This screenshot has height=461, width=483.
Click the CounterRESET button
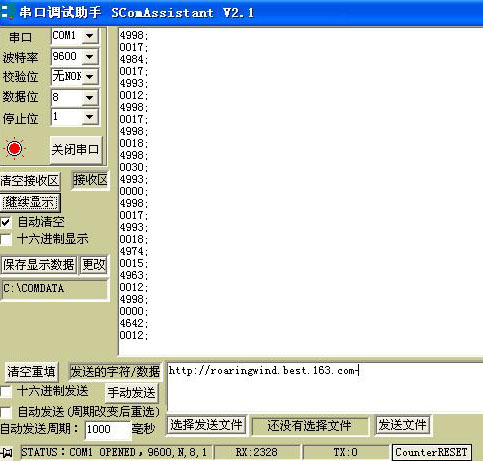tap(432, 452)
